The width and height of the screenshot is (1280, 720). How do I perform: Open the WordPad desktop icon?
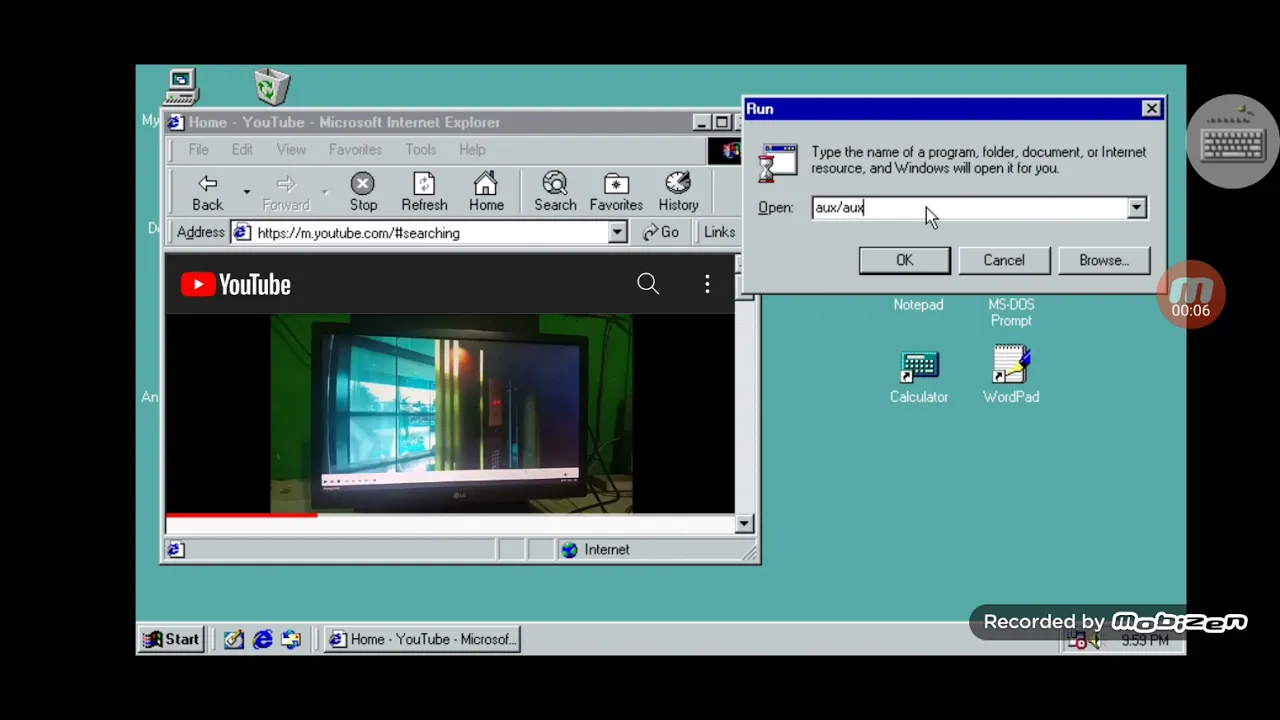(1011, 375)
